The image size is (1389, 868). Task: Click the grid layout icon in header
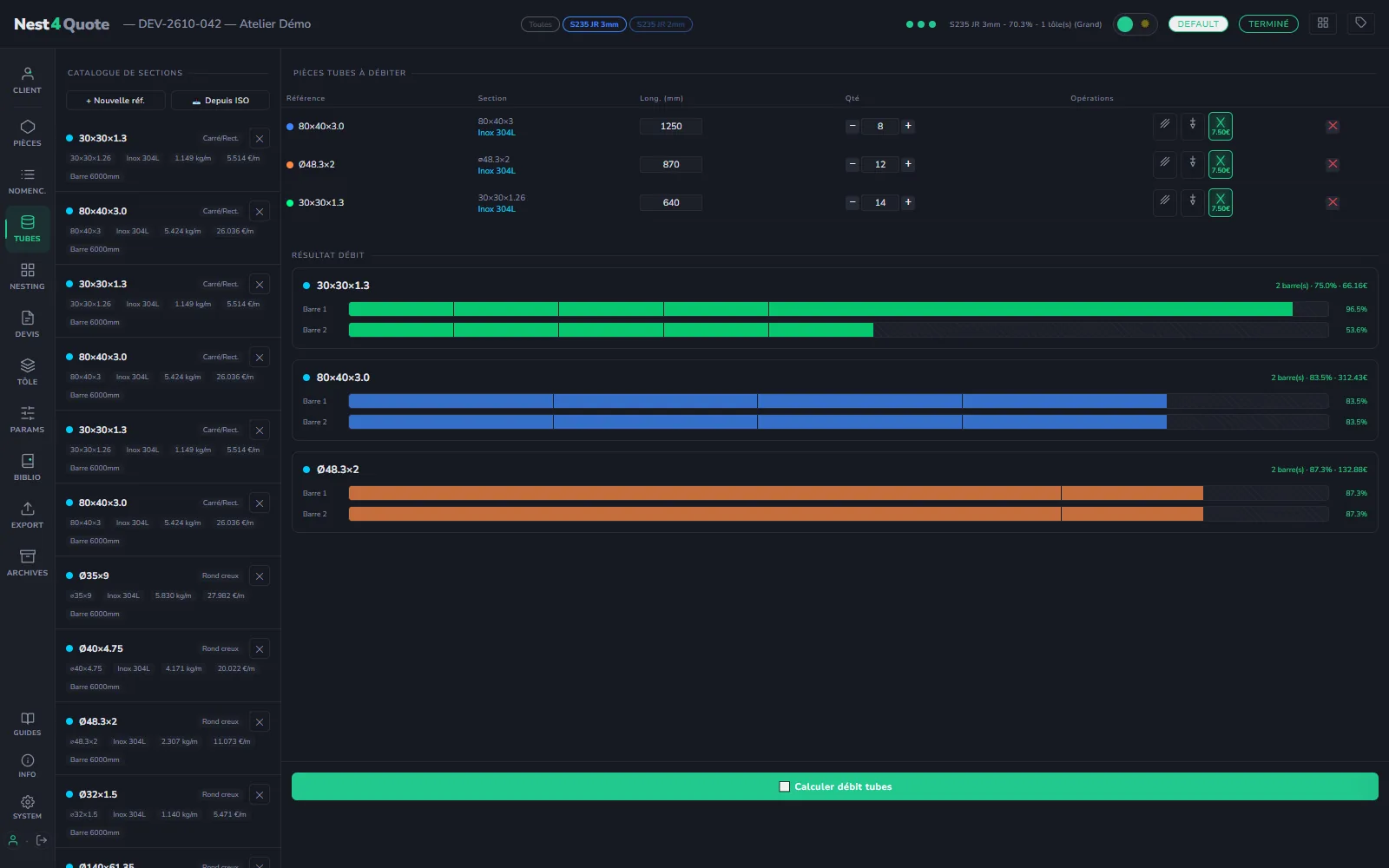pyautogui.click(x=1323, y=23)
